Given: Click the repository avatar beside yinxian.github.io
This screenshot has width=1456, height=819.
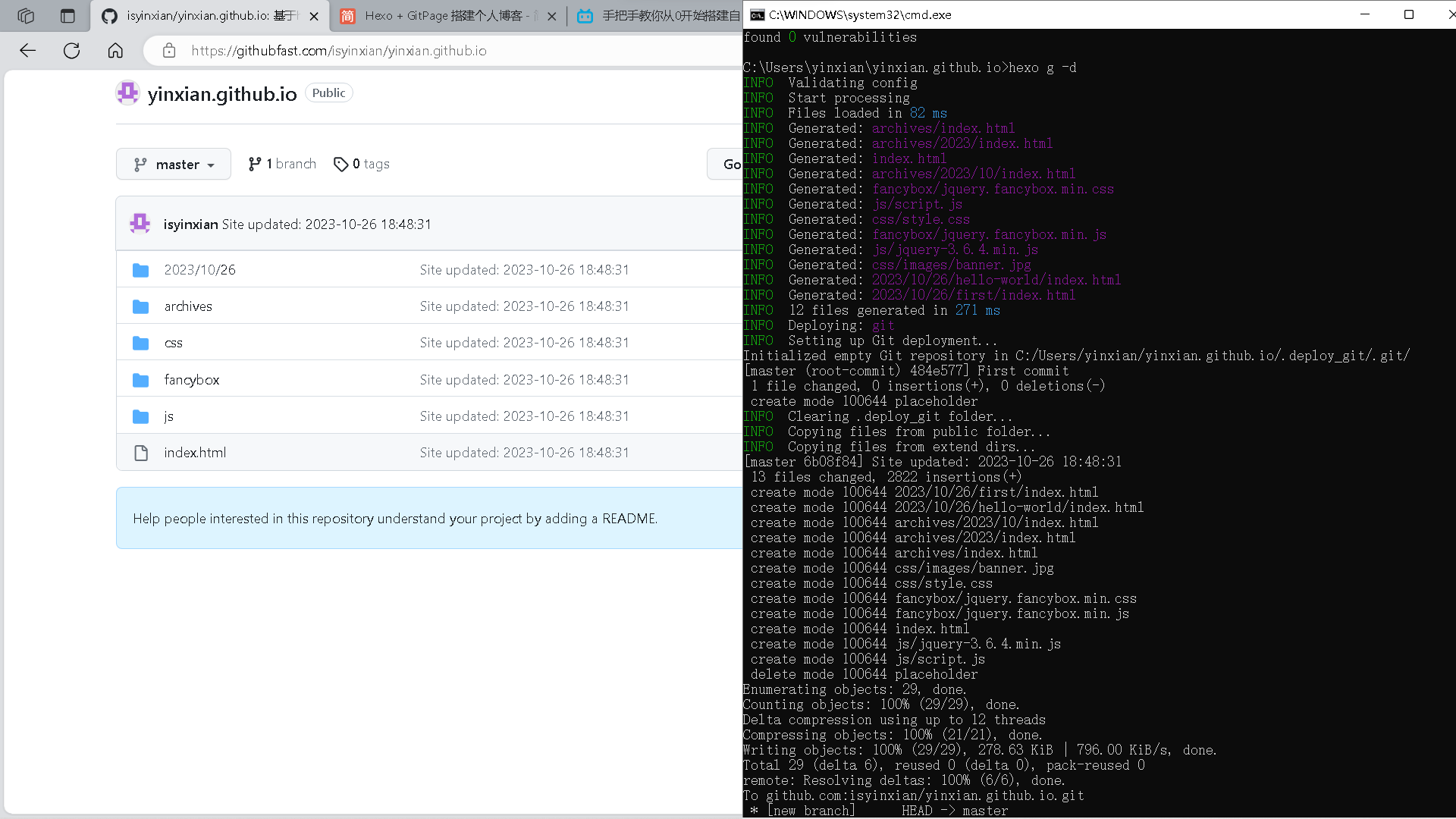Looking at the screenshot, I should (127, 93).
